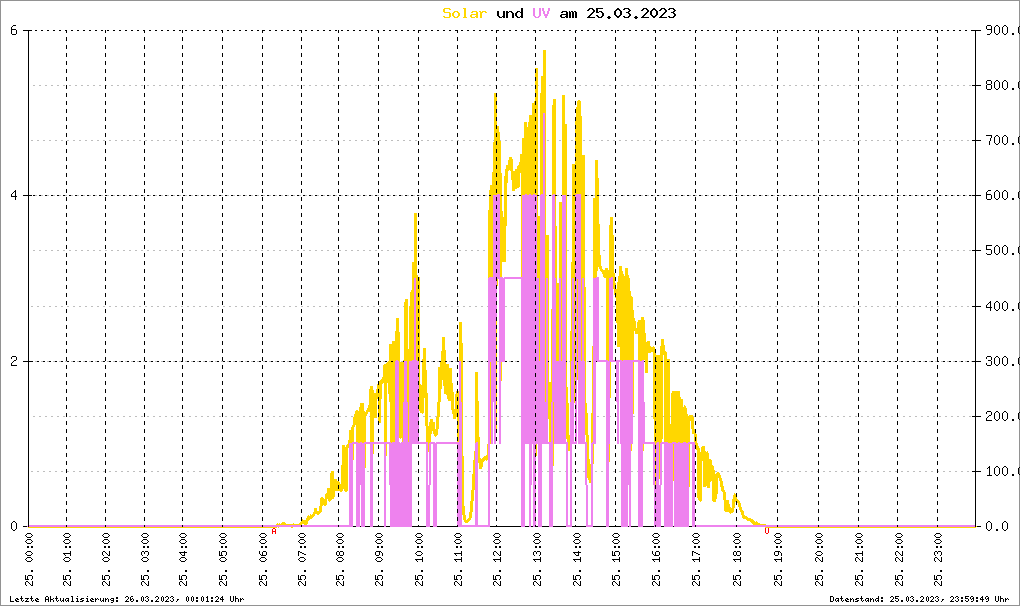Click the right axis label 300.0
This screenshot has width=1020, height=606.
pyautogui.click(x=1002, y=361)
